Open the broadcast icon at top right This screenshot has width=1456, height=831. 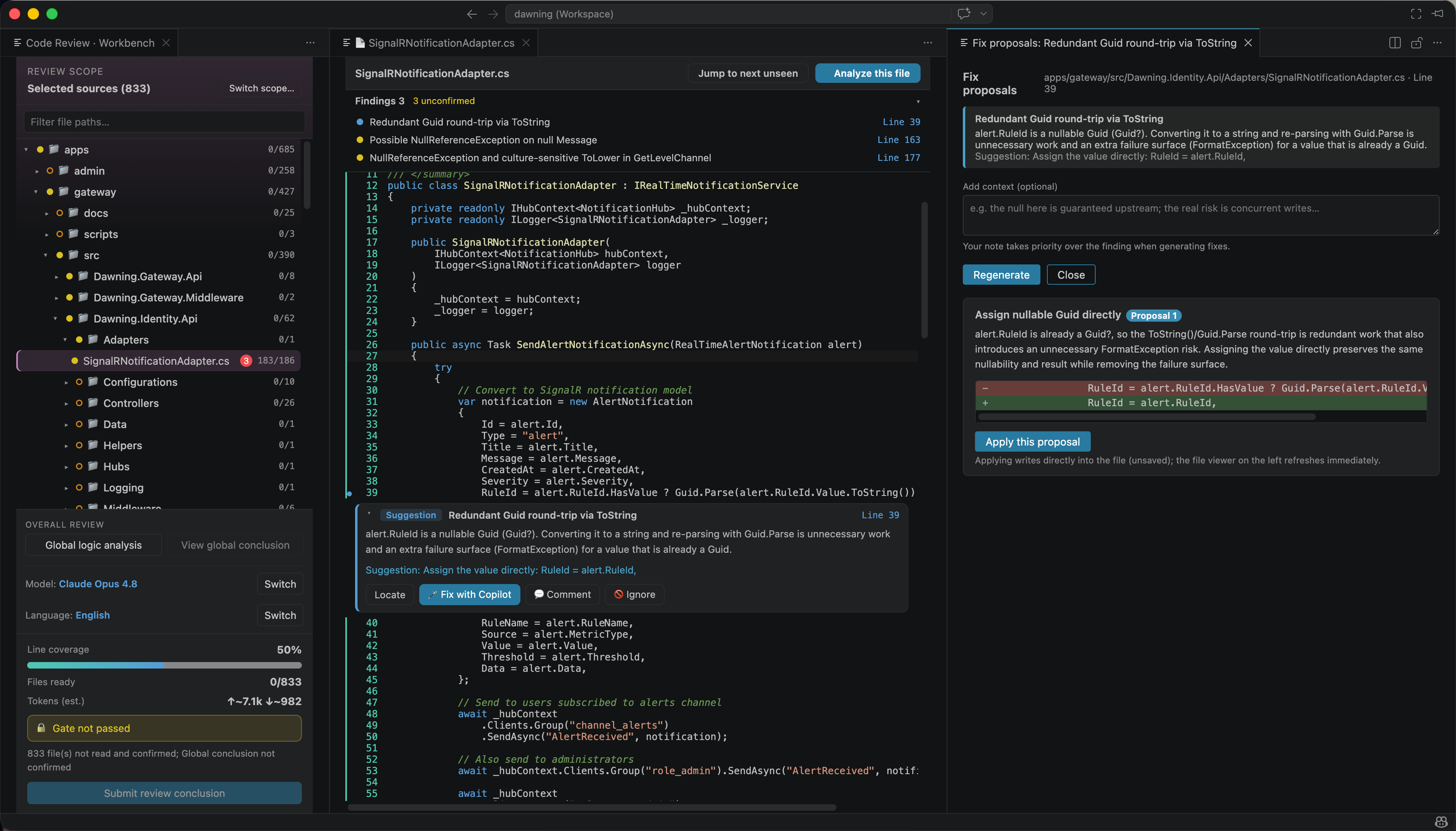tap(1438, 14)
